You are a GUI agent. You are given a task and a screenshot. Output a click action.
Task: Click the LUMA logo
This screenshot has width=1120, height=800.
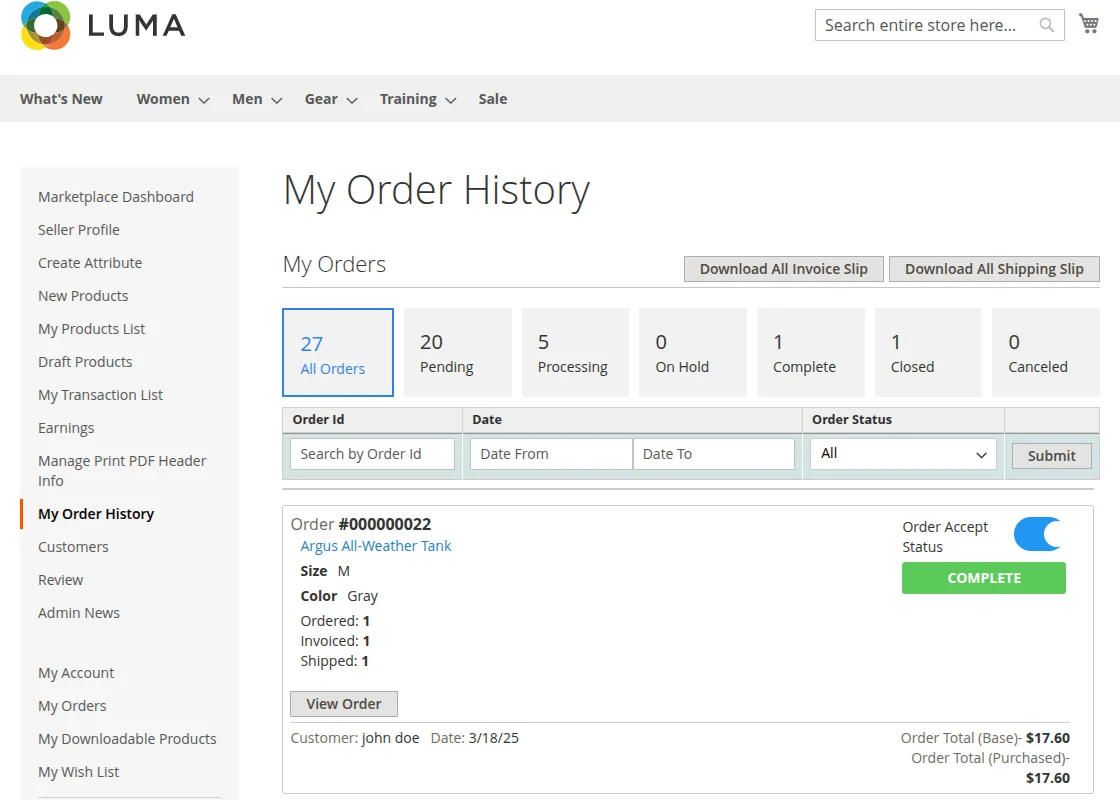click(100, 25)
